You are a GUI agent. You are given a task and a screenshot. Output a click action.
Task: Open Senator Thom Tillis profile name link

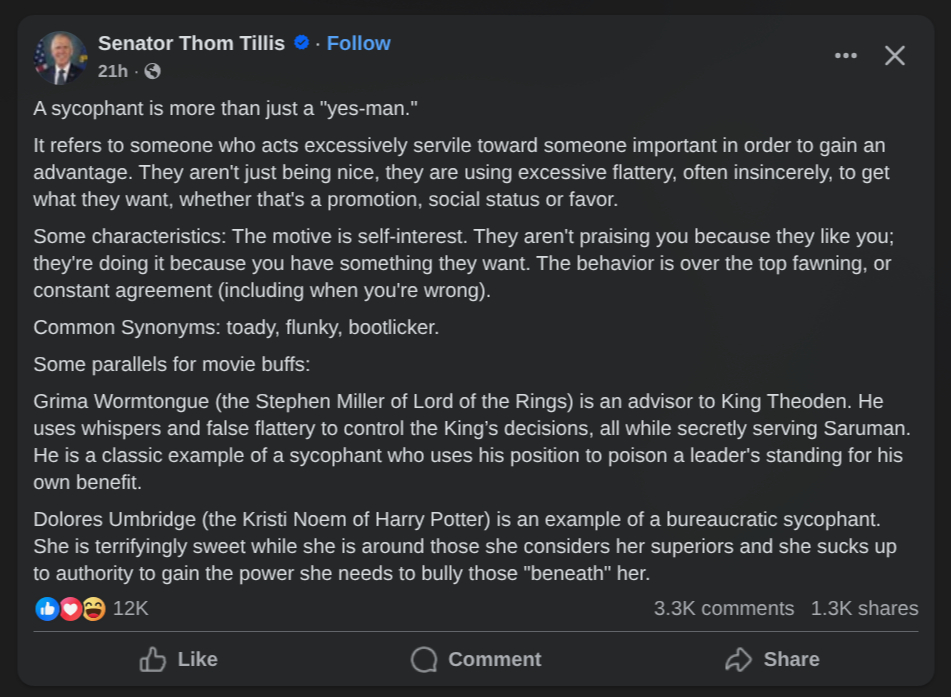191,43
